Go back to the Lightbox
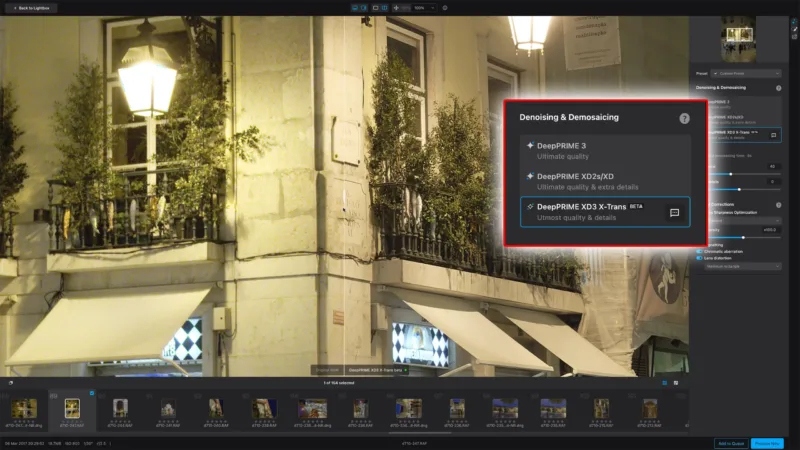 32,8
